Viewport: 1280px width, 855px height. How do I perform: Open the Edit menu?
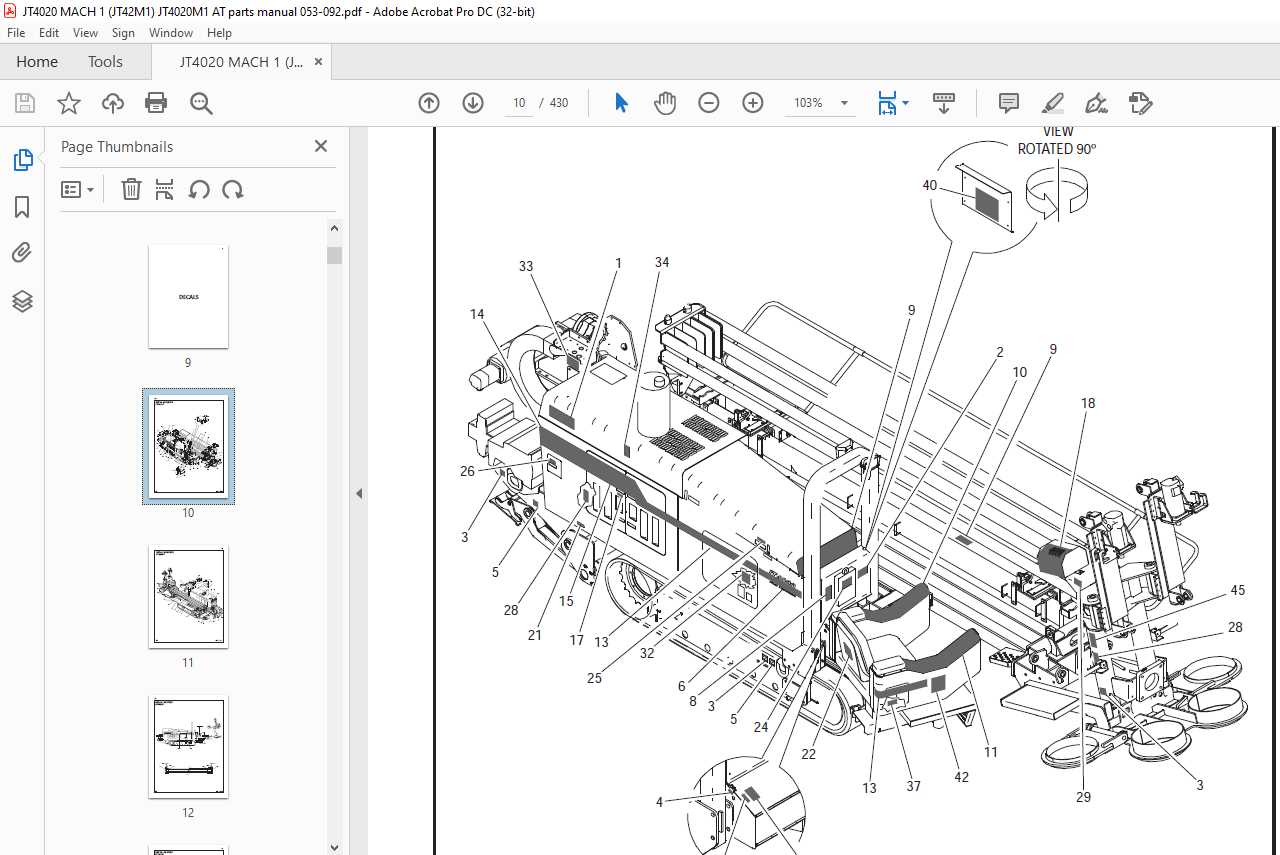tap(48, 33)
